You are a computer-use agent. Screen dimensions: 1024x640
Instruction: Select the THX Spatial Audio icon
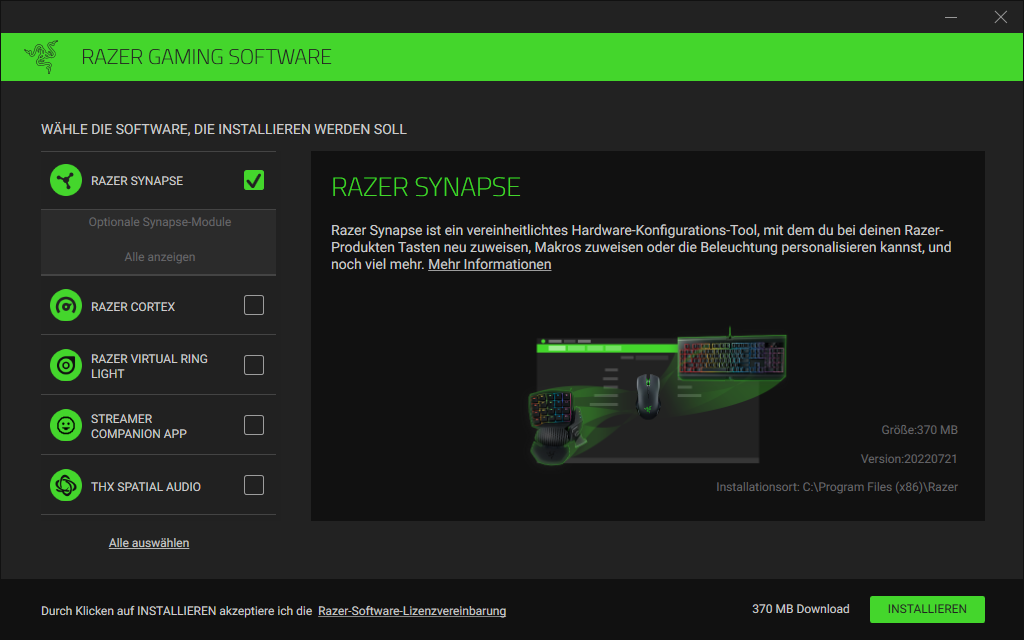(66, 485)
